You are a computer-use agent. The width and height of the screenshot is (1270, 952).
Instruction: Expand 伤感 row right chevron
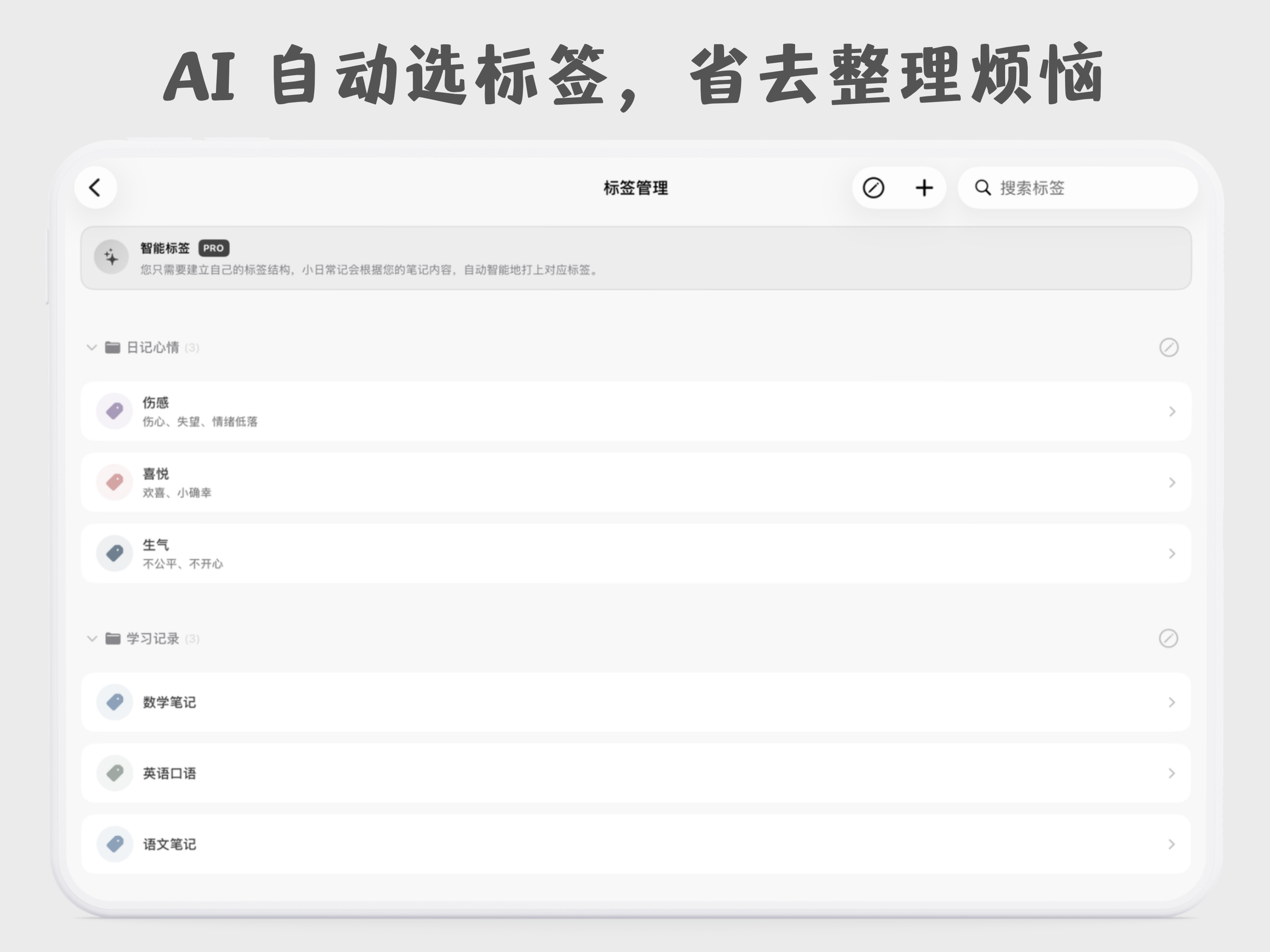pyautogui.click(x=1172, y=411)
